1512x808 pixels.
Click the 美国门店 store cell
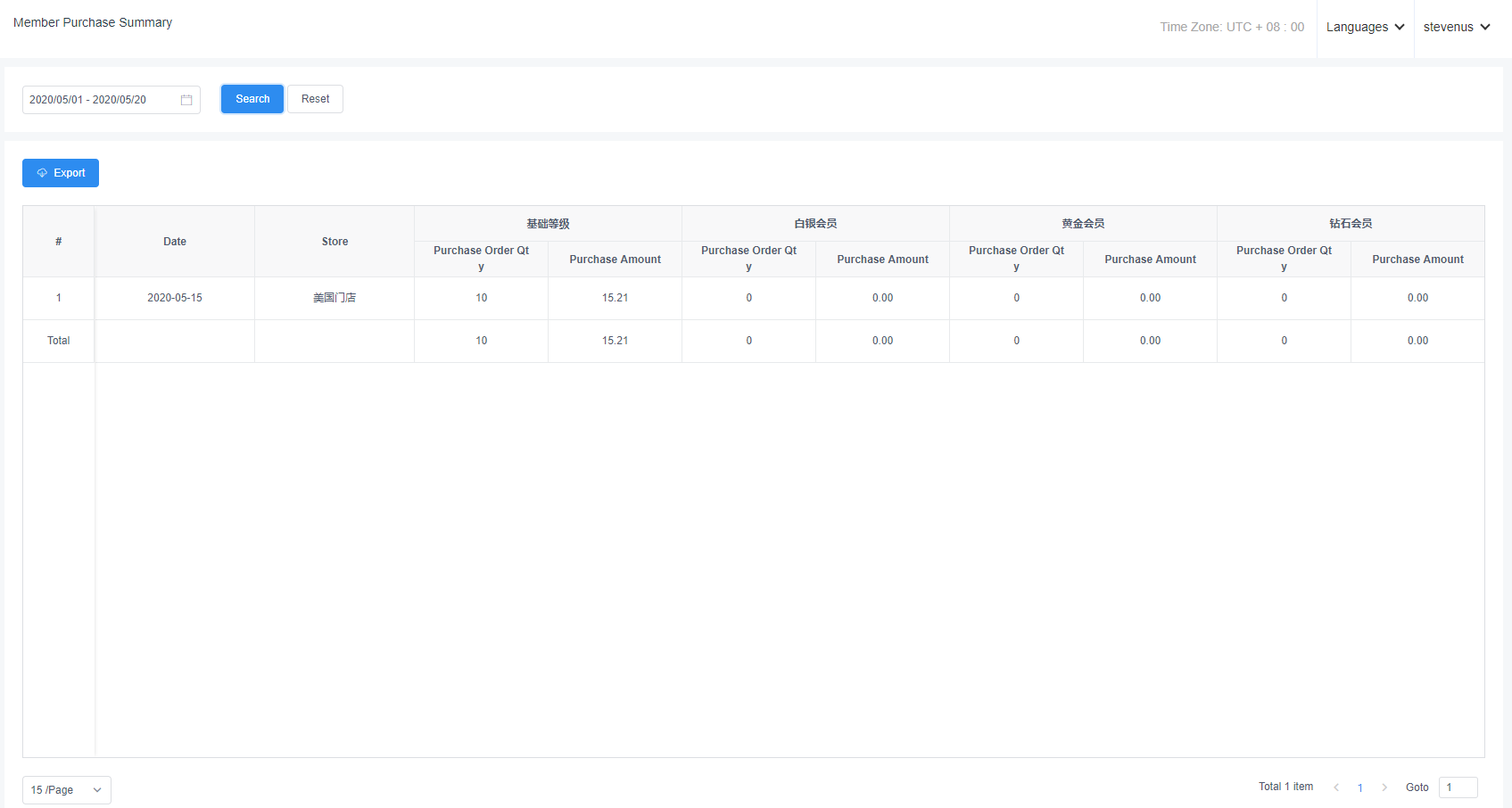[x=335, y=298]
